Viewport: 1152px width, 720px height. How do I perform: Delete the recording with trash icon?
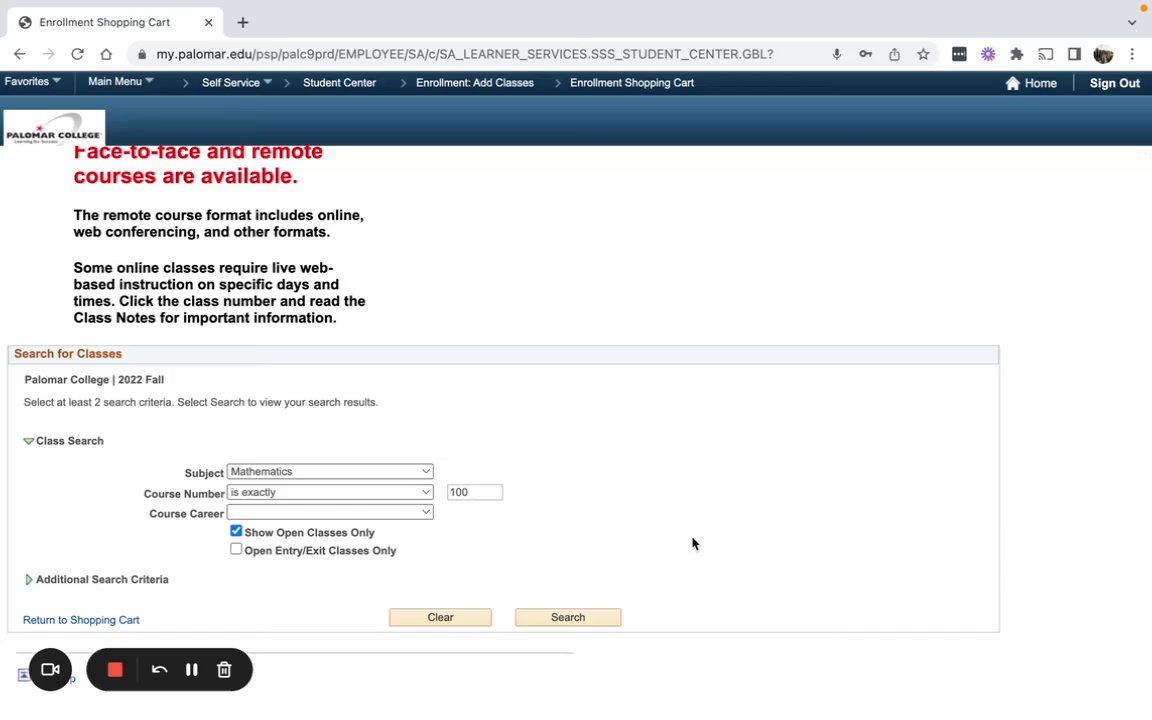tap(224, 669)
